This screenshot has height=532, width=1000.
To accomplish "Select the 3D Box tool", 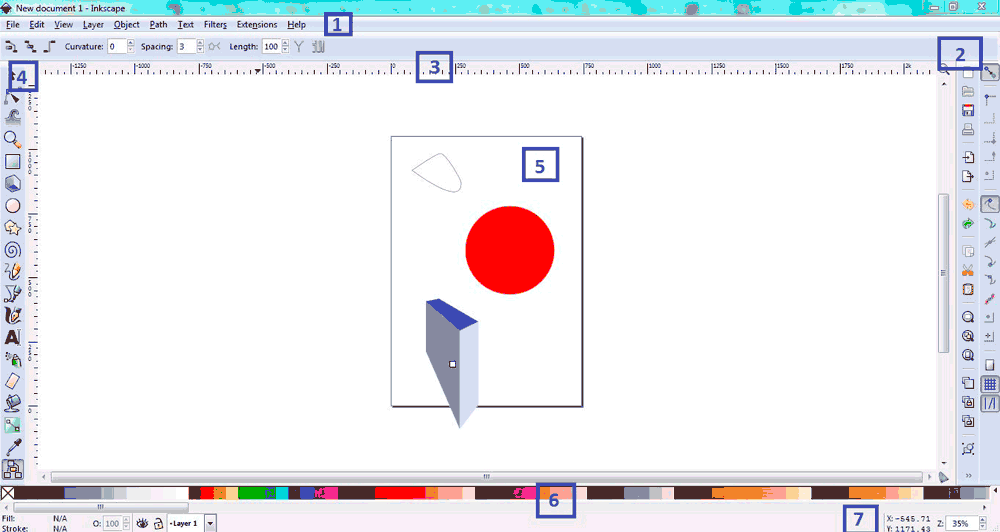I will coord(13,184).
